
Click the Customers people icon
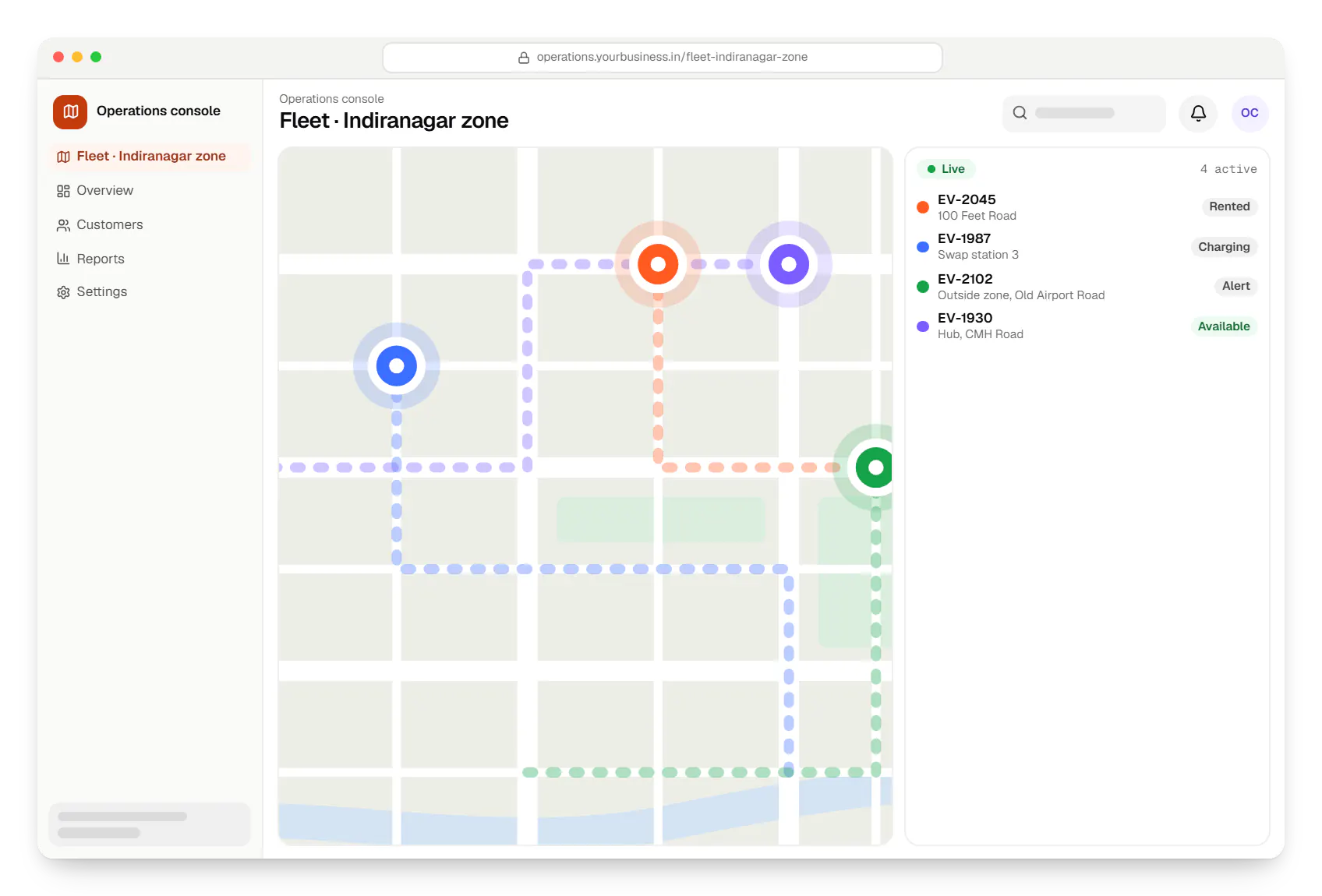click(x=63, y=225)
